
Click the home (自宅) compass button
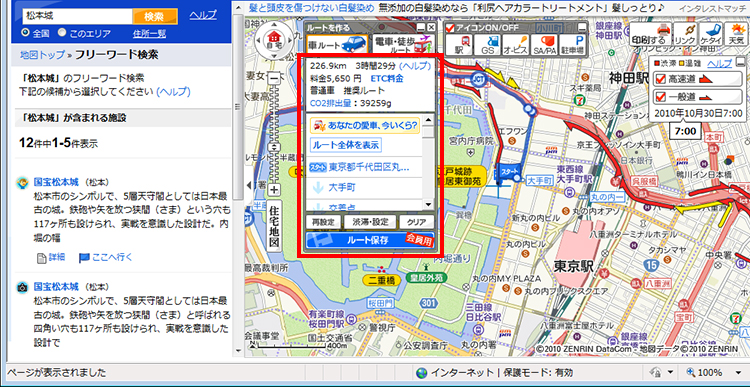coord(275,38)
